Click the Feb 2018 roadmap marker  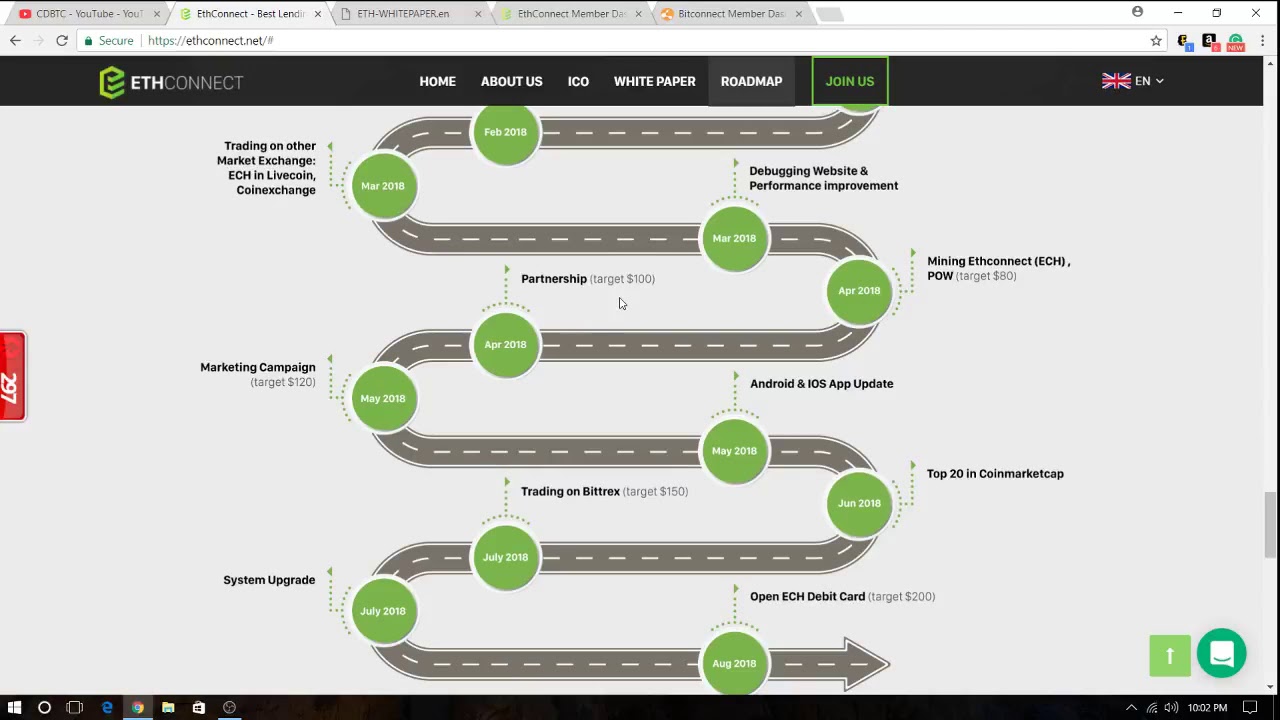coord(505,132)
